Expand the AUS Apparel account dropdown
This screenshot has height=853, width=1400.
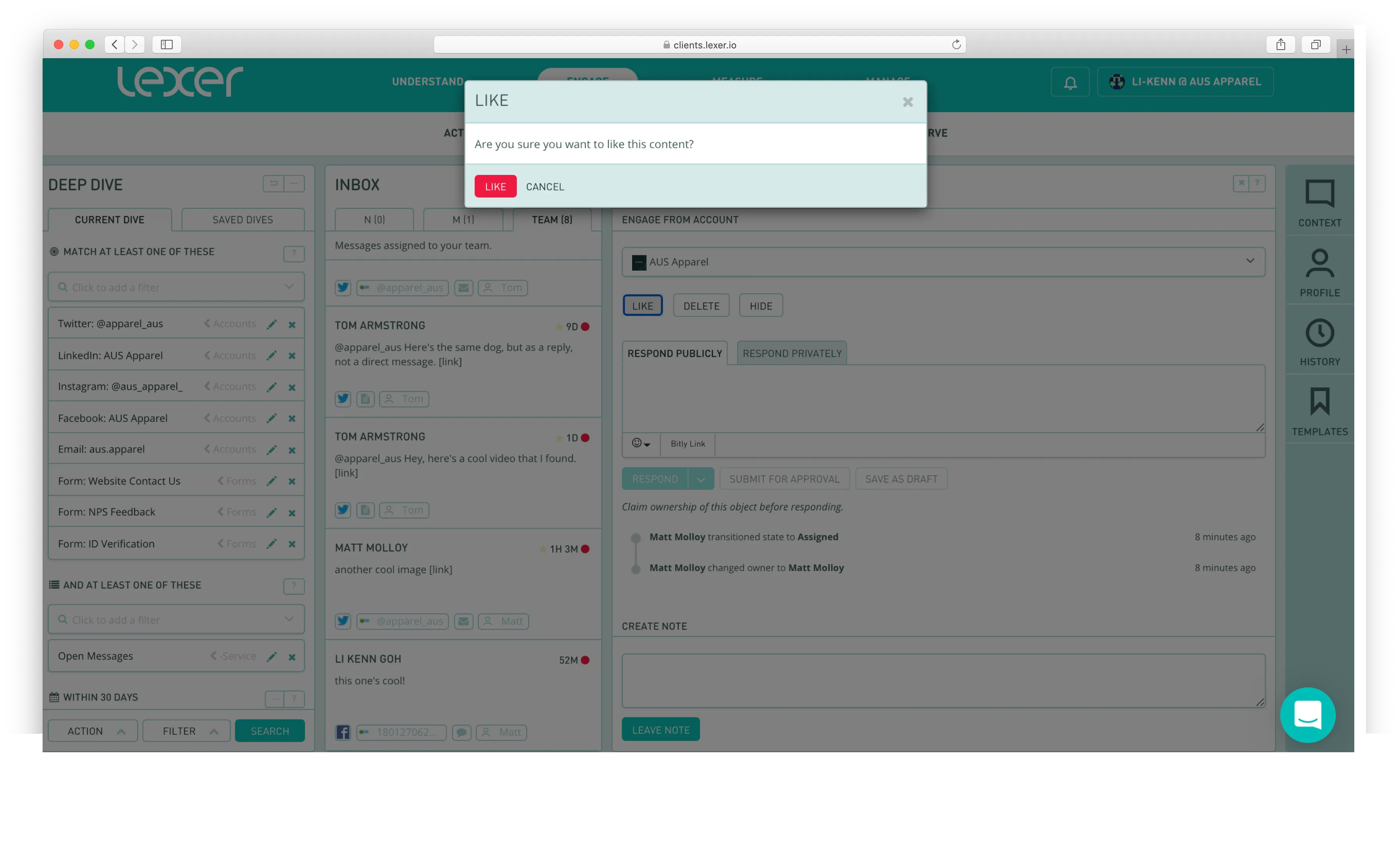pyautogui.click(x=1250, y=261)
